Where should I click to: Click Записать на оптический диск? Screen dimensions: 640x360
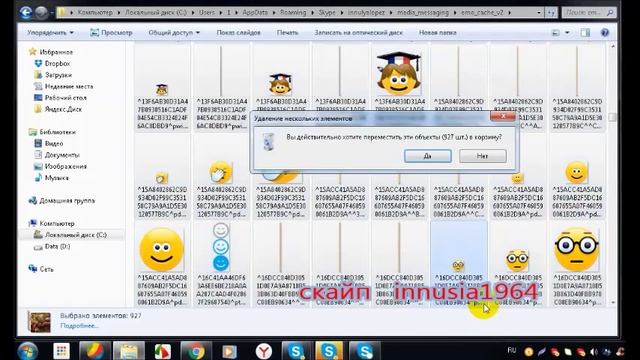tap(358, 33)
